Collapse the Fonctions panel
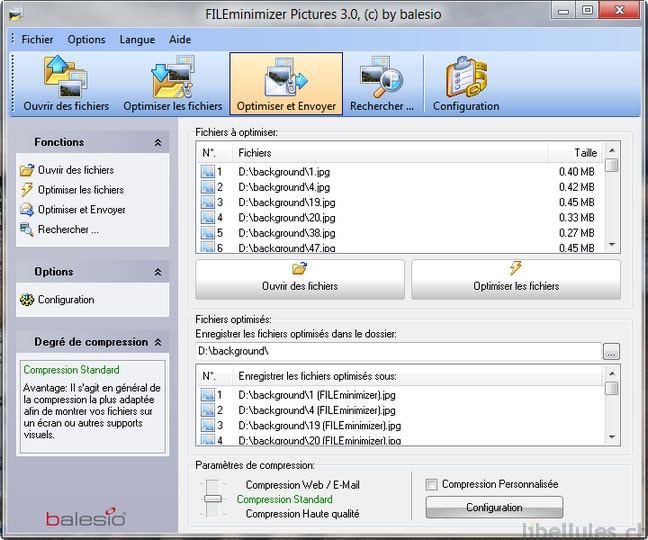This screenshot has height=540, width=648. pyautogui.click(x=158, y=143)
